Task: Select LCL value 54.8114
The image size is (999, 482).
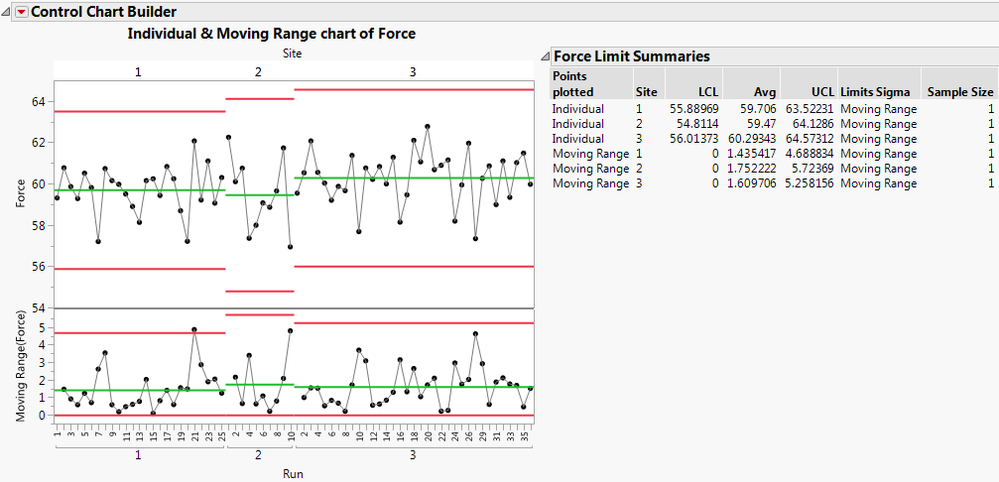Action: pos(698,124)
